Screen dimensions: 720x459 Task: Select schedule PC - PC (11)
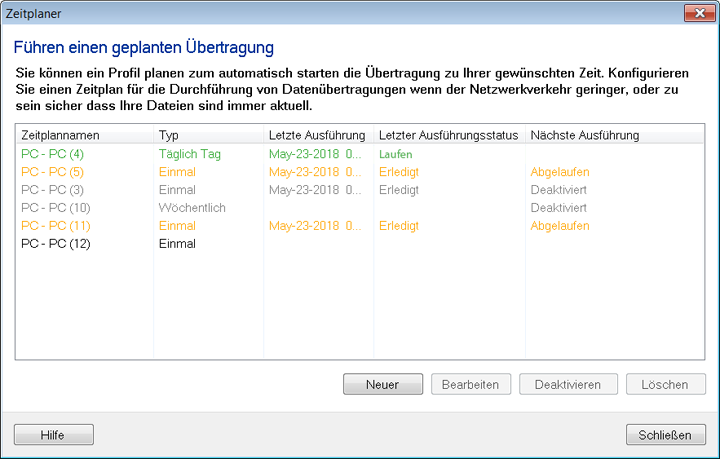[55, 226]
